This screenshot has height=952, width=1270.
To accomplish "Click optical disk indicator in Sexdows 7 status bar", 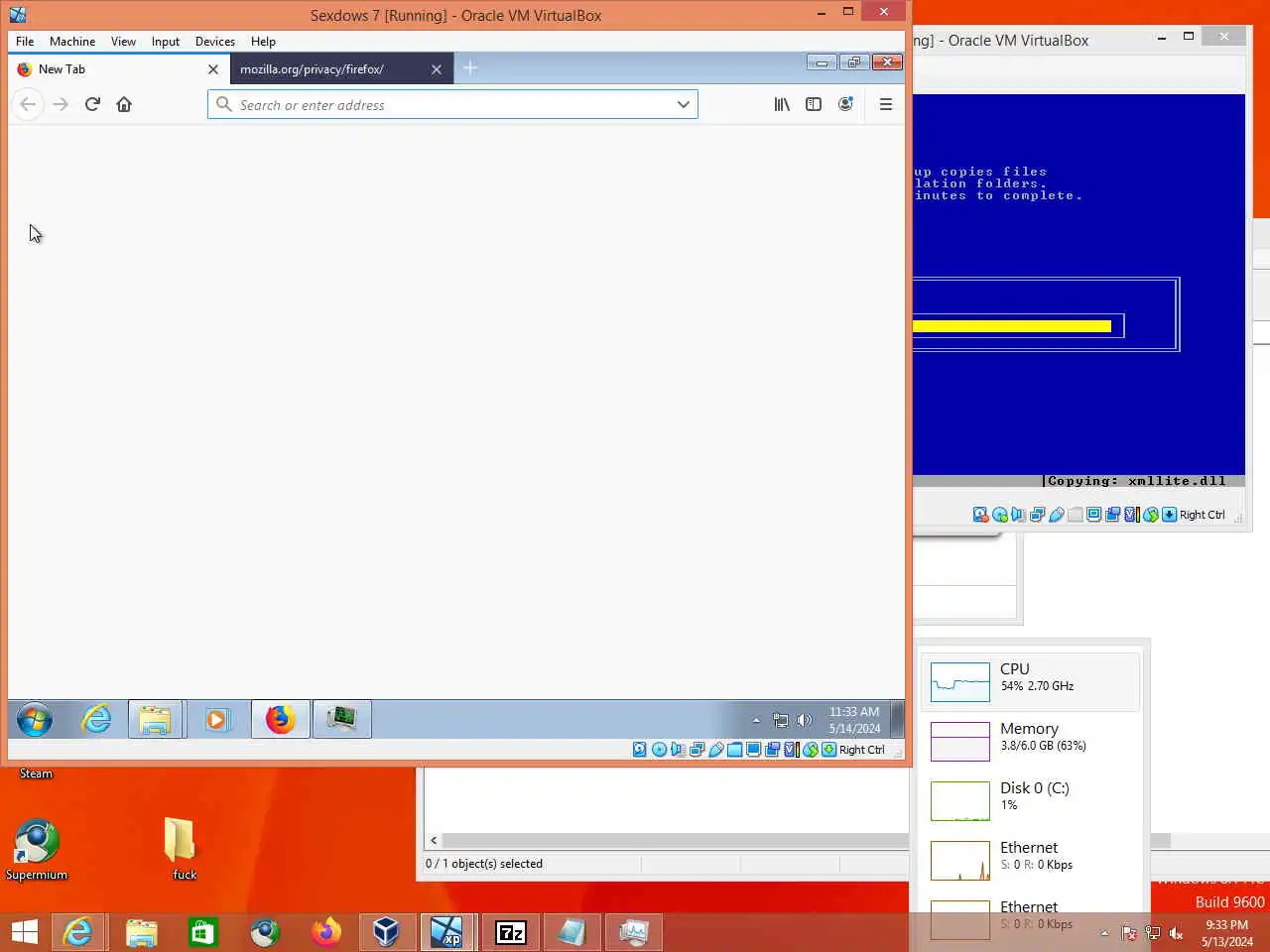I will point(659,750).
